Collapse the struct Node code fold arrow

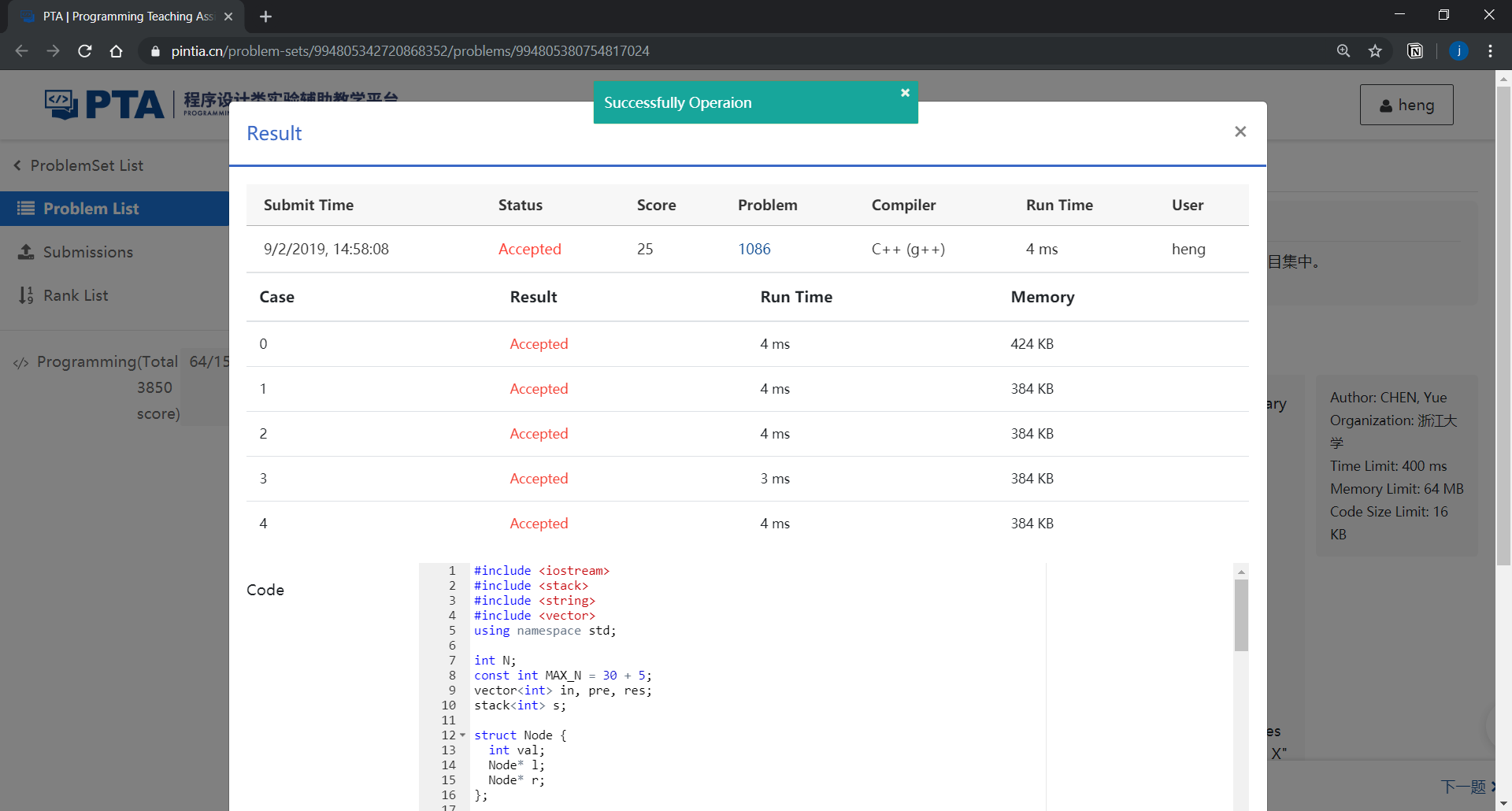[463, 735]
